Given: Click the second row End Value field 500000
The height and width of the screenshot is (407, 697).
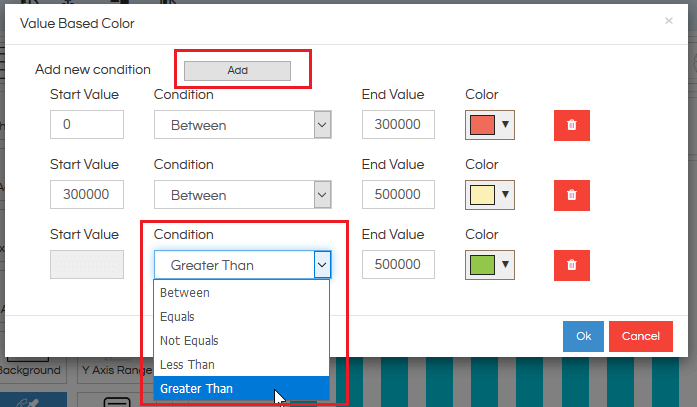Looking at the screenshot, I should tap(398, 194).
